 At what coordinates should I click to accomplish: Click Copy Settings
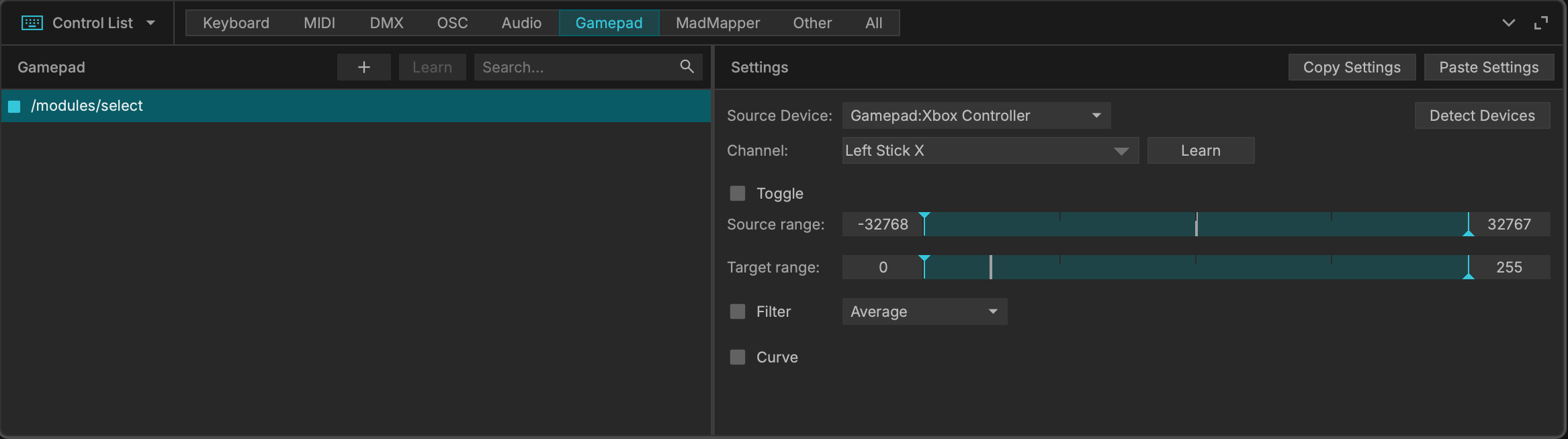(x=1352, y=67)
